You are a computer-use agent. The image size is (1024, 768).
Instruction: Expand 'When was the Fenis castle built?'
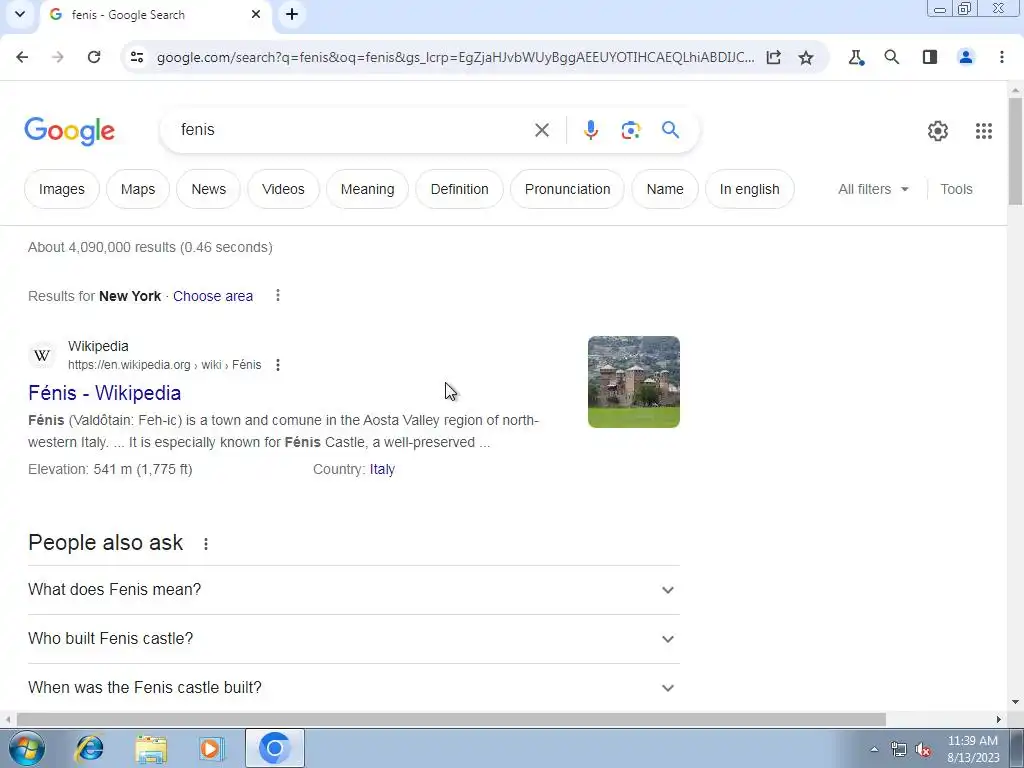353,688
